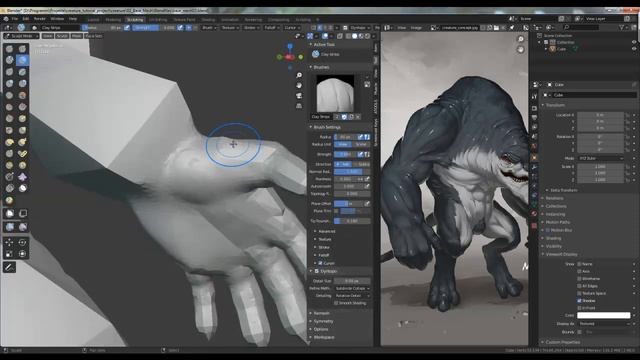Select the Inflate brush tool
The image size is (640, 360).
point(9,83)
